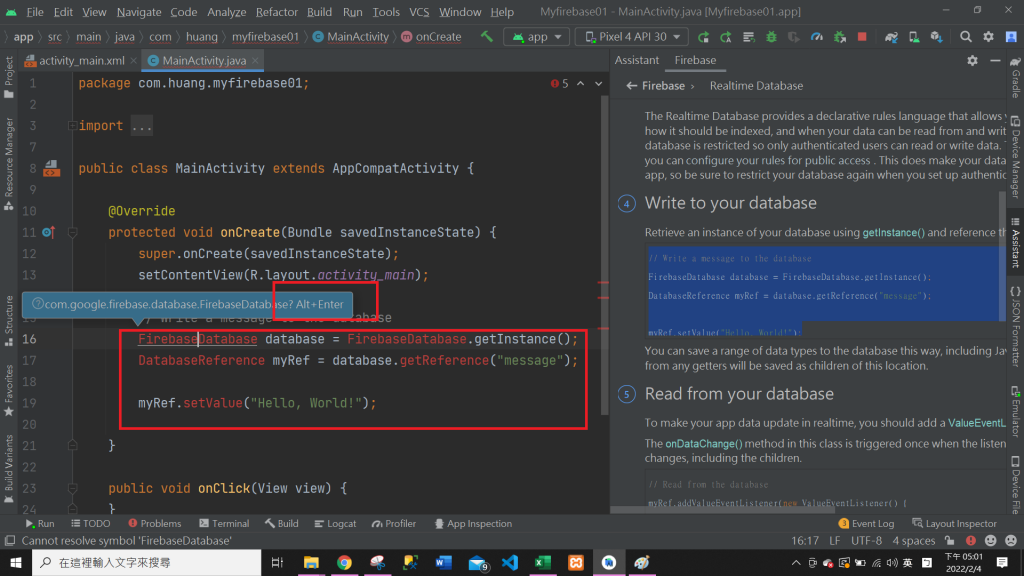Click the Profile app gauge icon

click(x=816, y=37)
